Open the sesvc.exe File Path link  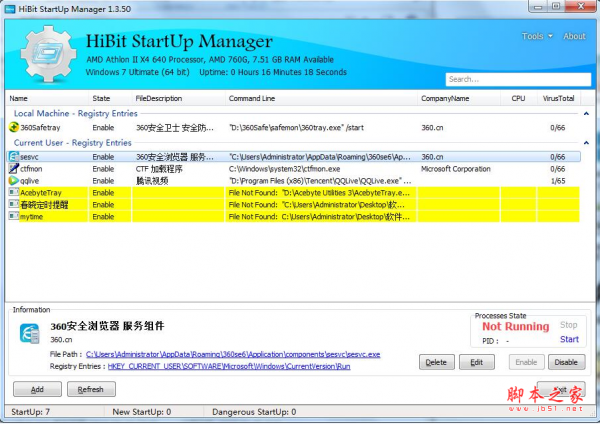[x=246, y=354]
